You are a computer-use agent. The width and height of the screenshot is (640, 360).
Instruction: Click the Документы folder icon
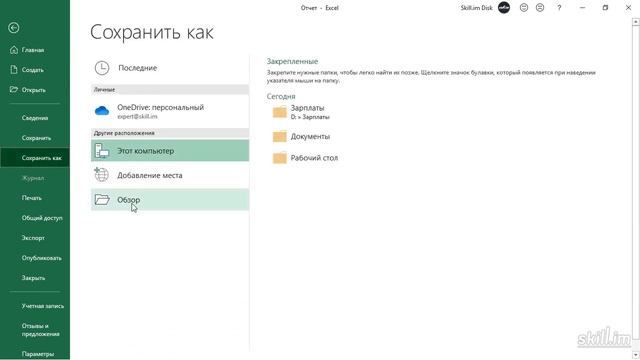click(280, 136)
